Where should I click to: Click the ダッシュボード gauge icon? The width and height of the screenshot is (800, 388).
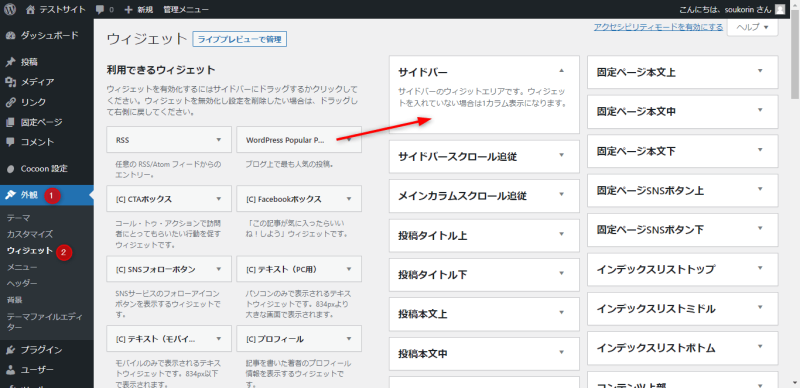(x=10, y=36)
